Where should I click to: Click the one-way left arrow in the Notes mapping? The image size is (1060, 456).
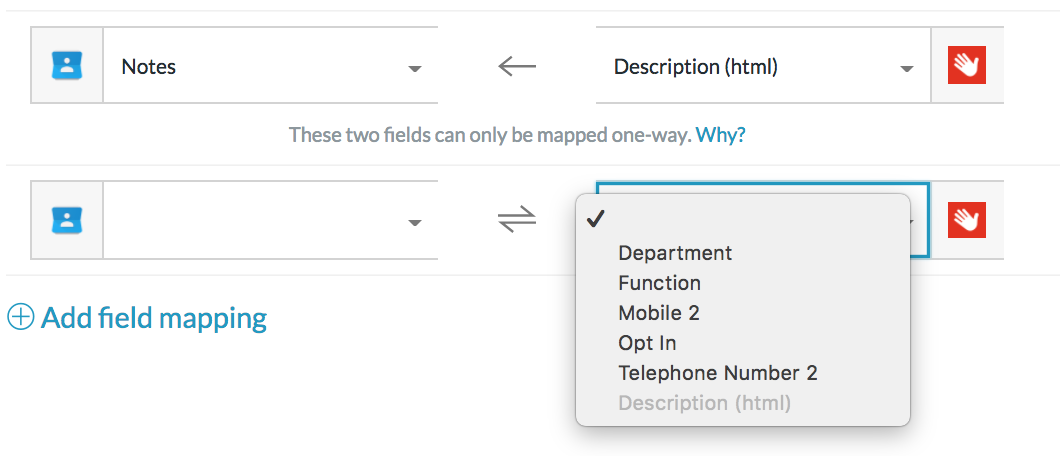tap(517, 66)
